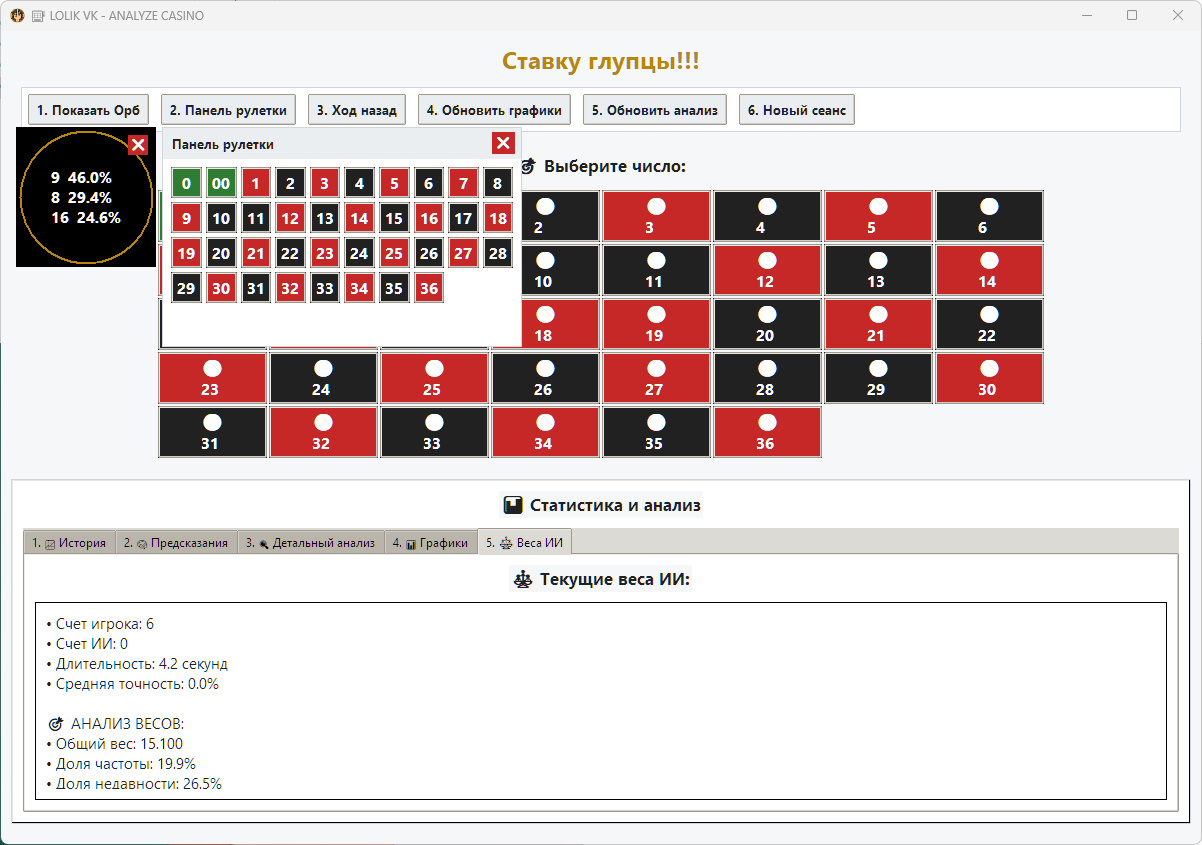Screen dimensions: 1202x845
Task: Refresh charts via 4. Обновить графики
Action: pos(494,110)
